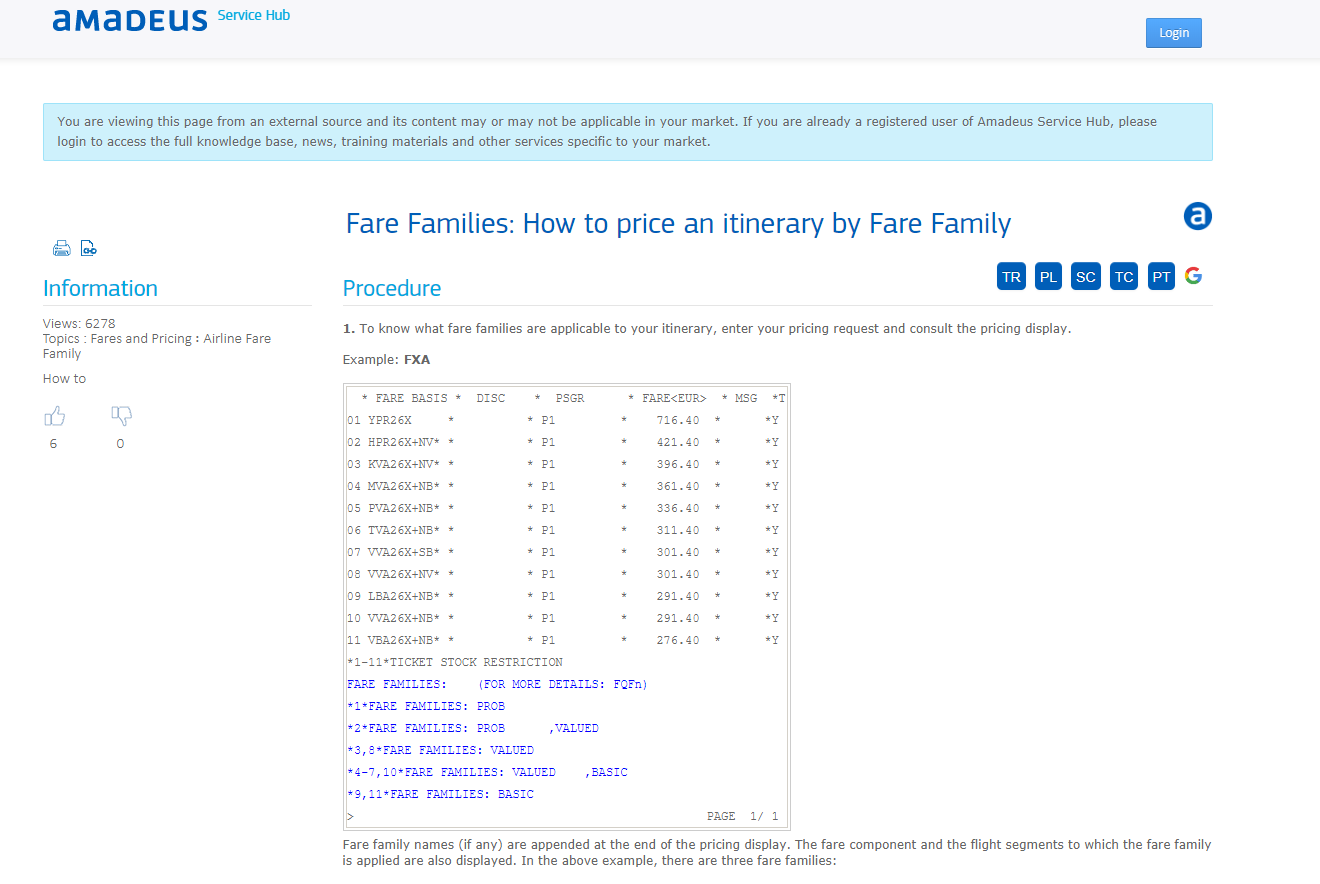The width and height of the screenshot is (1320, 884).
Task: Click the copy link icon
Action: pos(88,248)
